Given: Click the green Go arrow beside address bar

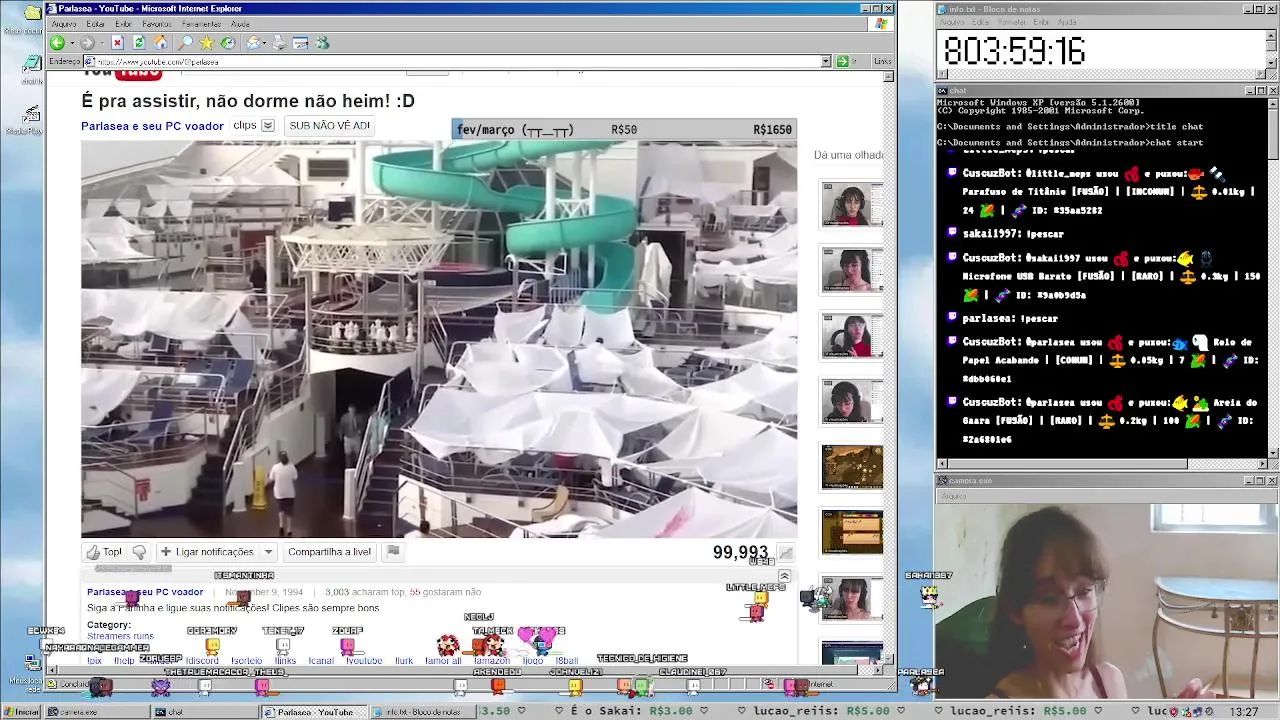Looking at the screenshot, I should pyautogui.click(x=842, y=62).
